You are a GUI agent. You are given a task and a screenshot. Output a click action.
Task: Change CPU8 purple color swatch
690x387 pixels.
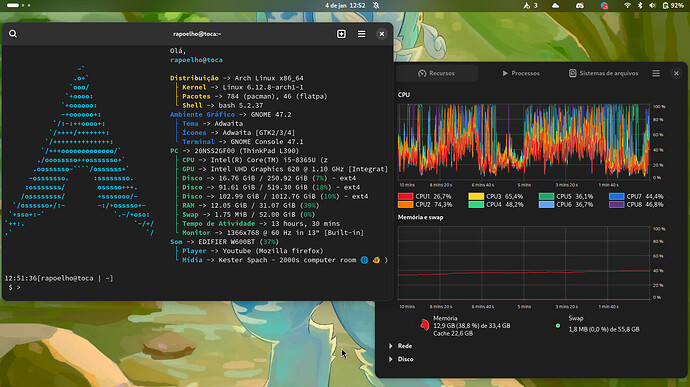tap(617, 204)
